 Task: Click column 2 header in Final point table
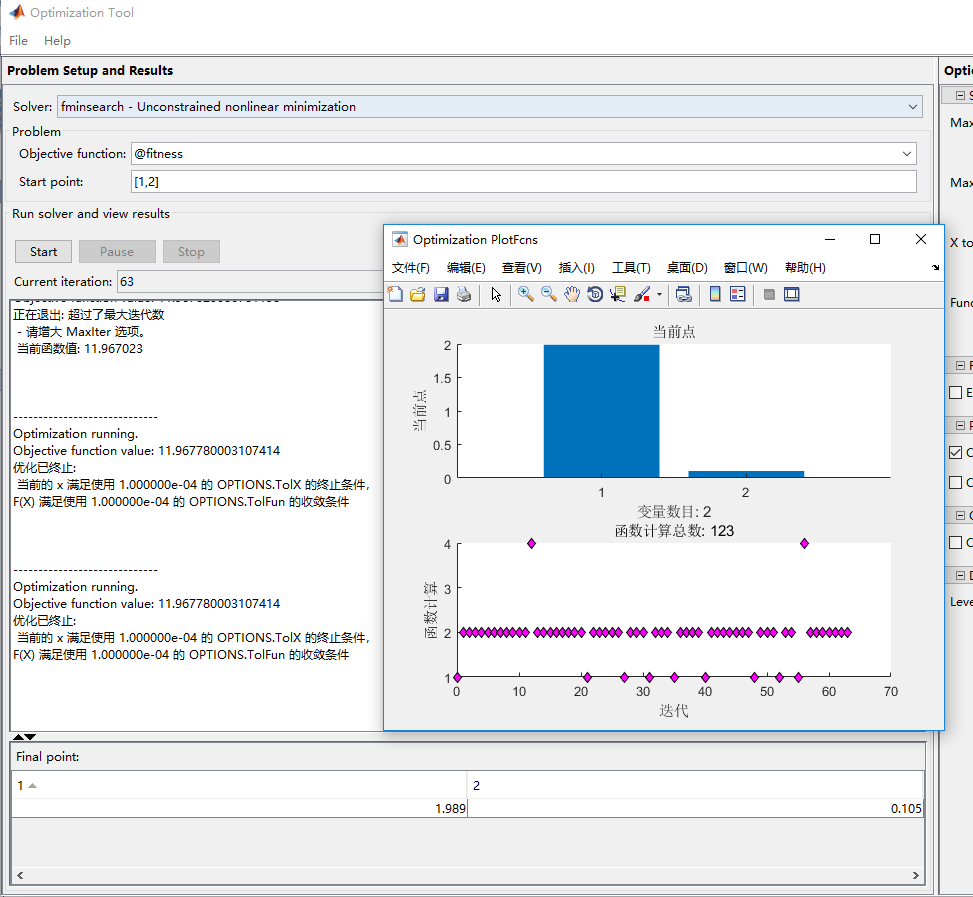coord(696,785)
